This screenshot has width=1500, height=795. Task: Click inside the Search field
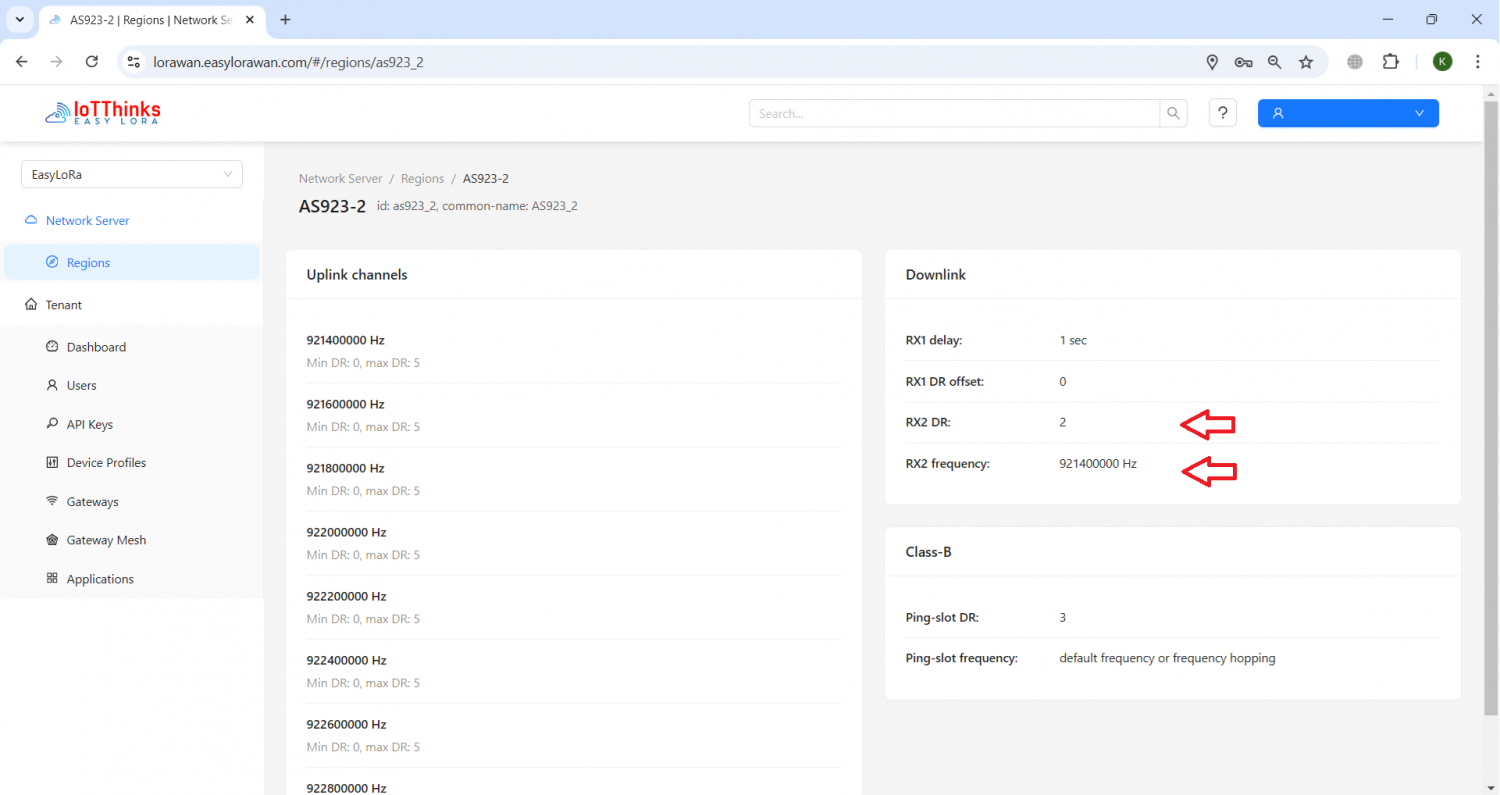[950, 113]
